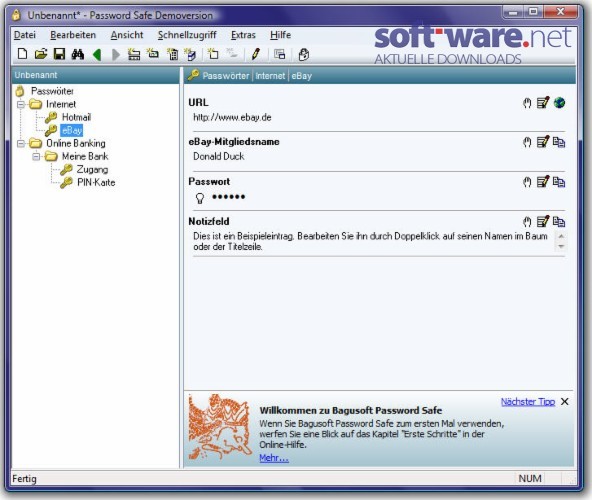Copy the Passwort field with copy icon
Screen dimensions: 592x500
coord(559,182)
